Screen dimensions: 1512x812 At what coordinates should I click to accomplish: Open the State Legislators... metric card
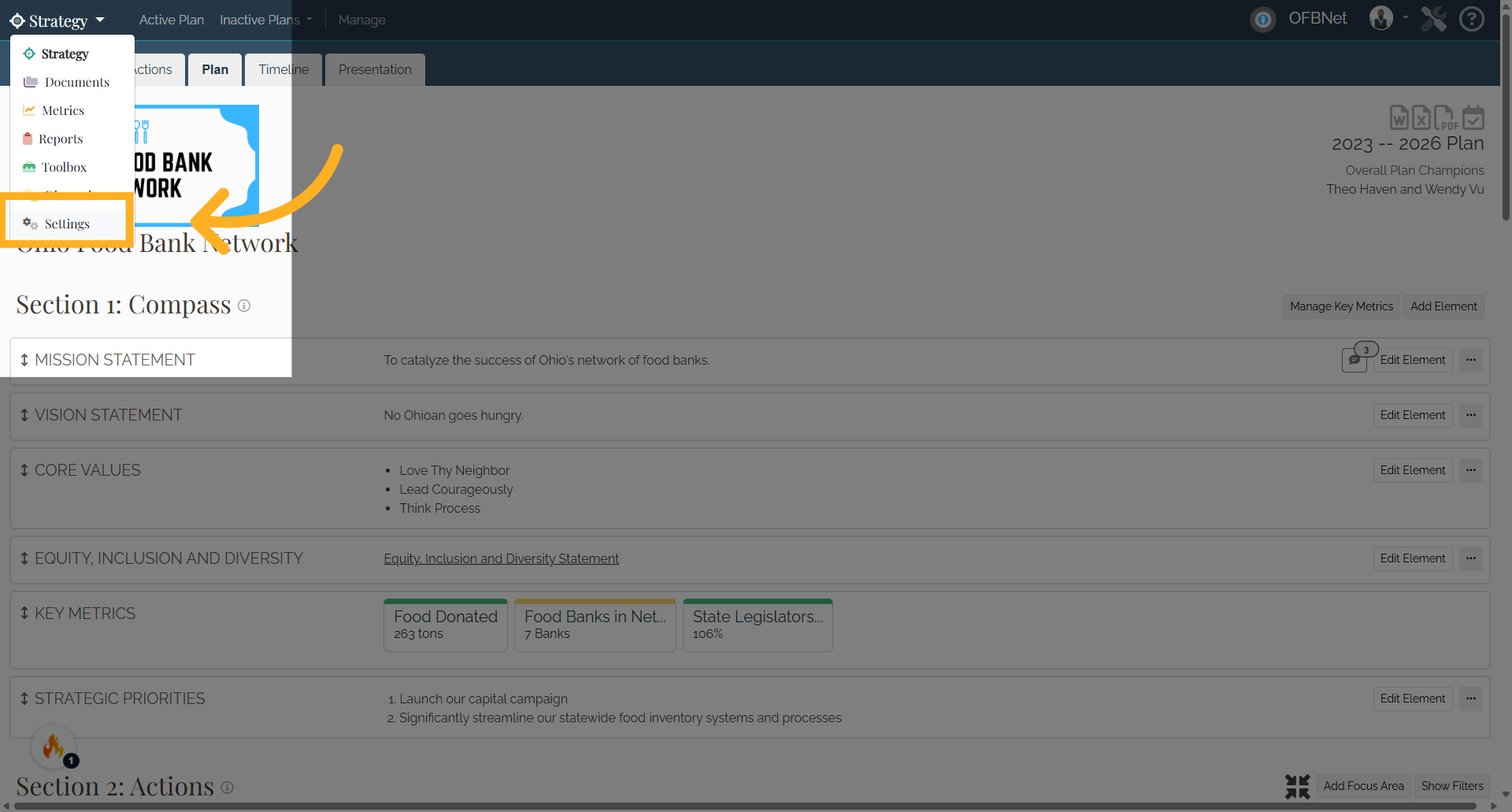click(x=758, y=625)
